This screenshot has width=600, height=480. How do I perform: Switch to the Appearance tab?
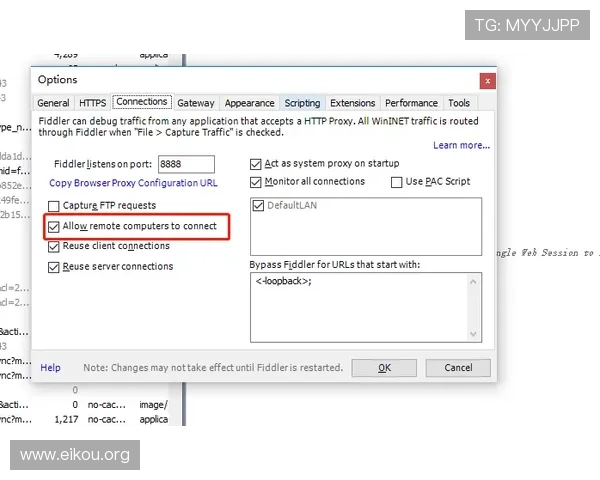(249, 103)
